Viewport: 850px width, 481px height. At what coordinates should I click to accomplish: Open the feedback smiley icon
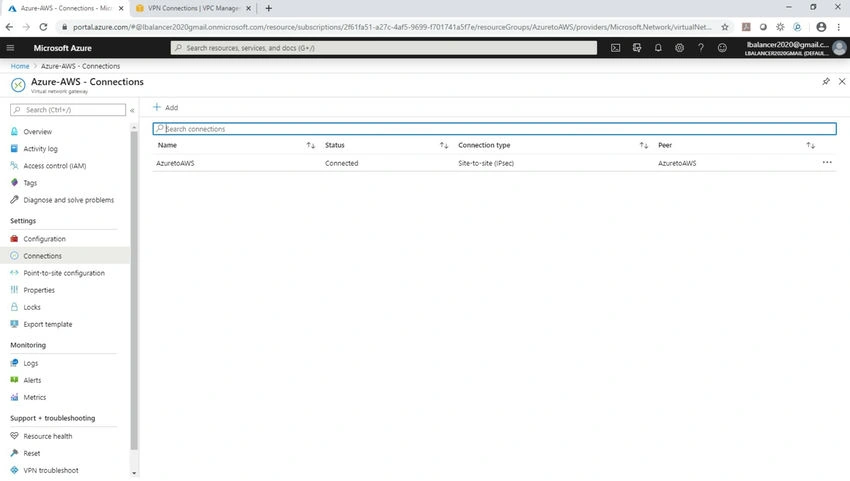pyautogui.click(x=722, y=48)
